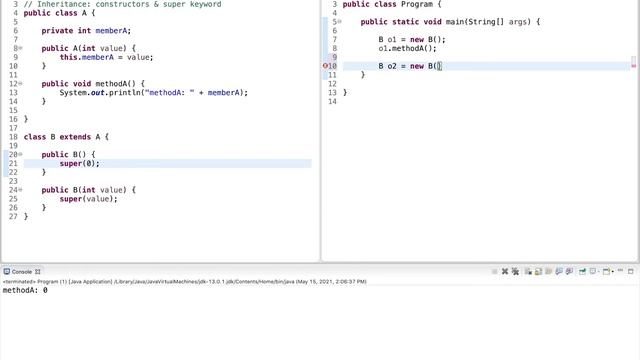Click 'public B(int value) {' signature
Viewport: 640px width, 360px height.
click(x=89, y=190)
